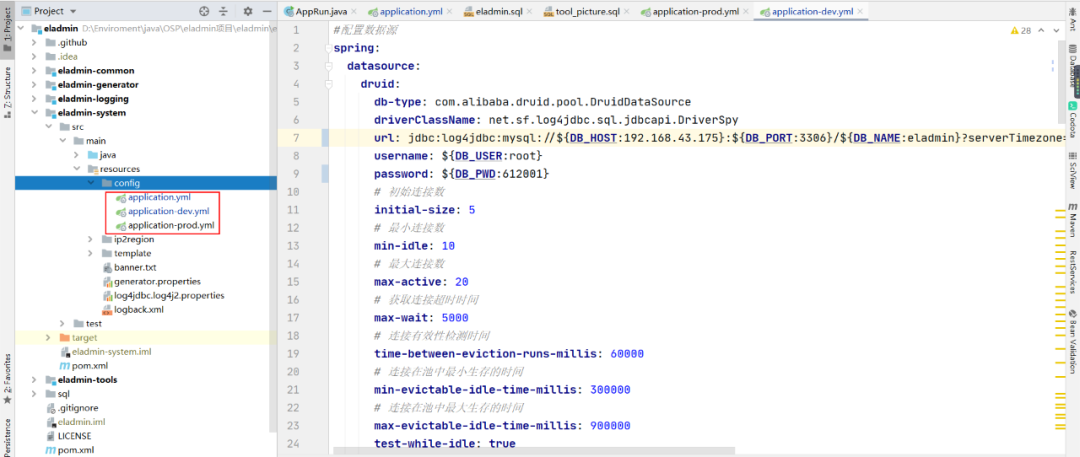Click the horizontal scrollbar under editor
Screen dimensions: 1080x457
click(x=534, y=451)
